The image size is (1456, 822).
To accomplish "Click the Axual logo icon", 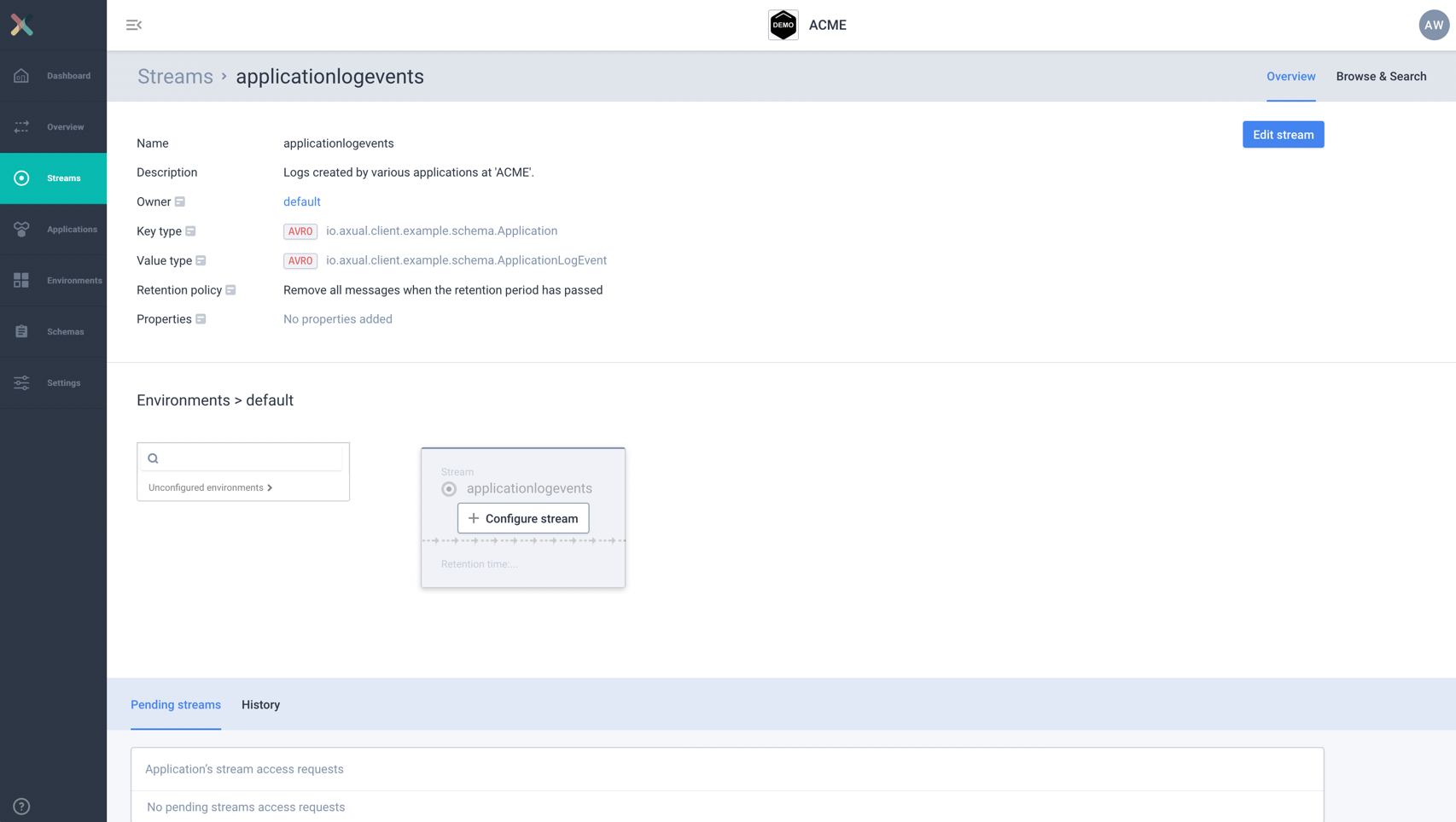I will [21, 25].
